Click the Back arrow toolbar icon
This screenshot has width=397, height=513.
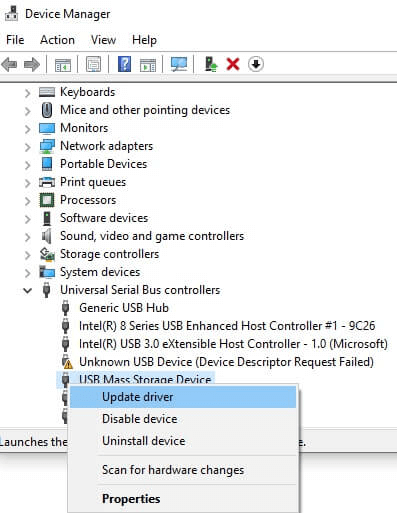click(9, 64)
